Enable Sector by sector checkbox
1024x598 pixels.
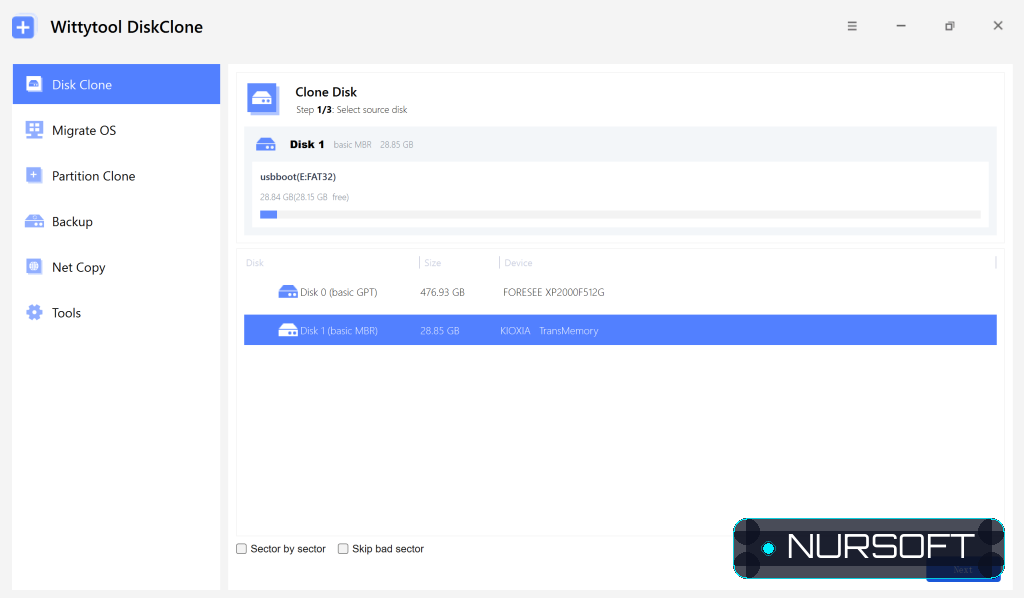click(242, 548)
